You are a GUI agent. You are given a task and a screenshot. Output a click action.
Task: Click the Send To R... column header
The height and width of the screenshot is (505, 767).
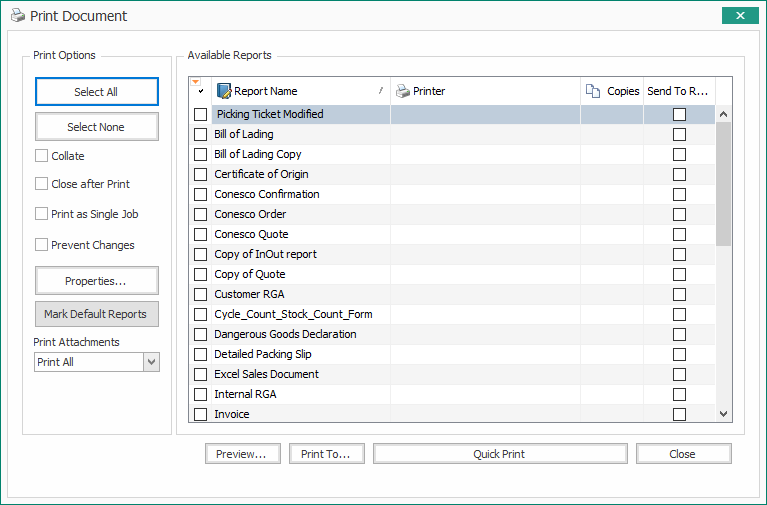678,91
